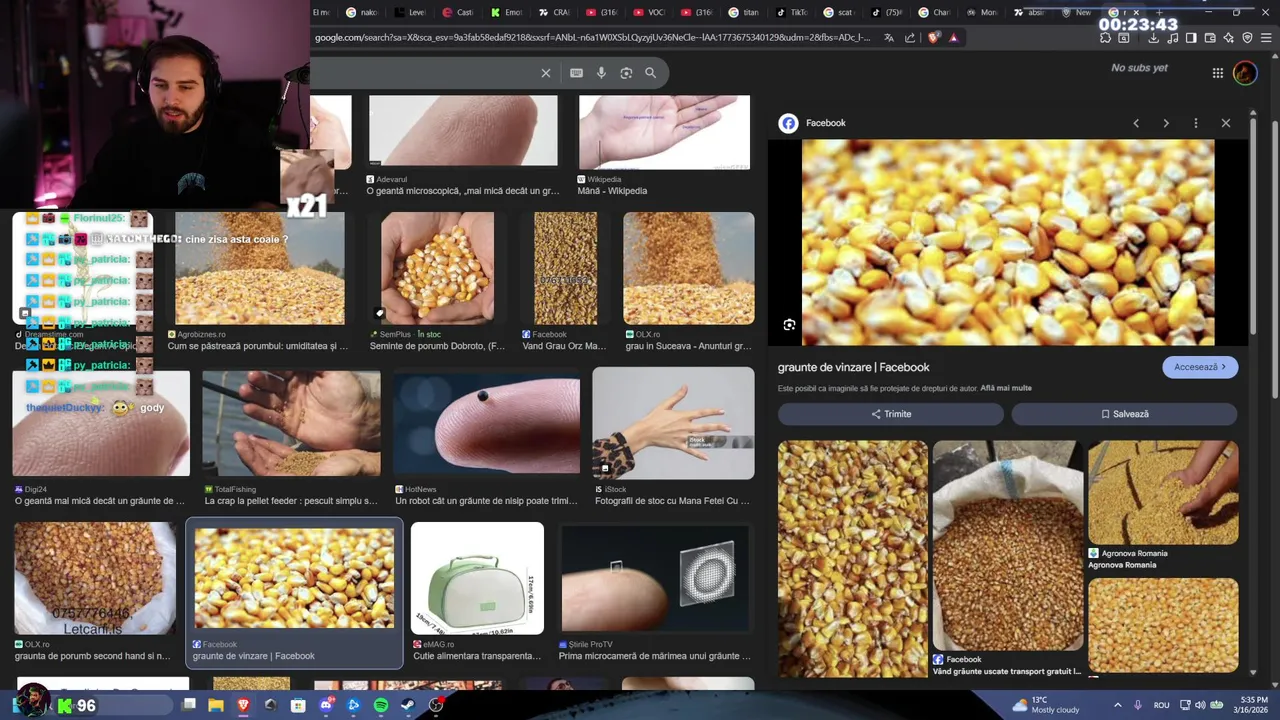This screenshot has height=720, width=1280.
Task: Click the search magnifier icon
Action: pos(650,73)
